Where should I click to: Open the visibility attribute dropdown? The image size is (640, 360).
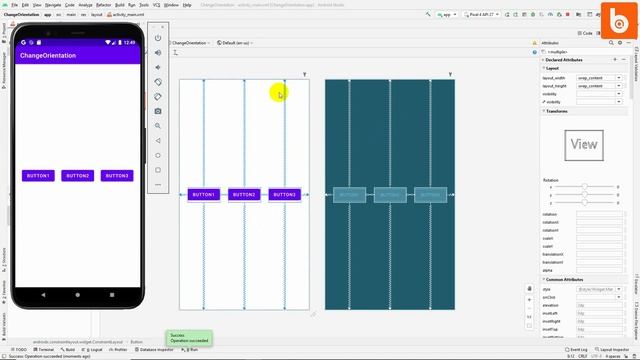click(x=619, y=94)
